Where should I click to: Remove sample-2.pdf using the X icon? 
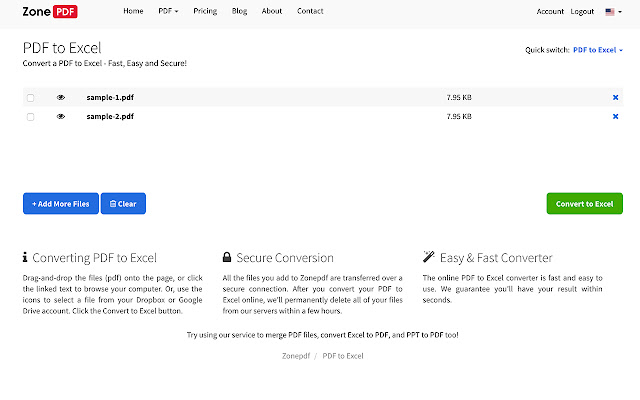click(x=615, y=117)
